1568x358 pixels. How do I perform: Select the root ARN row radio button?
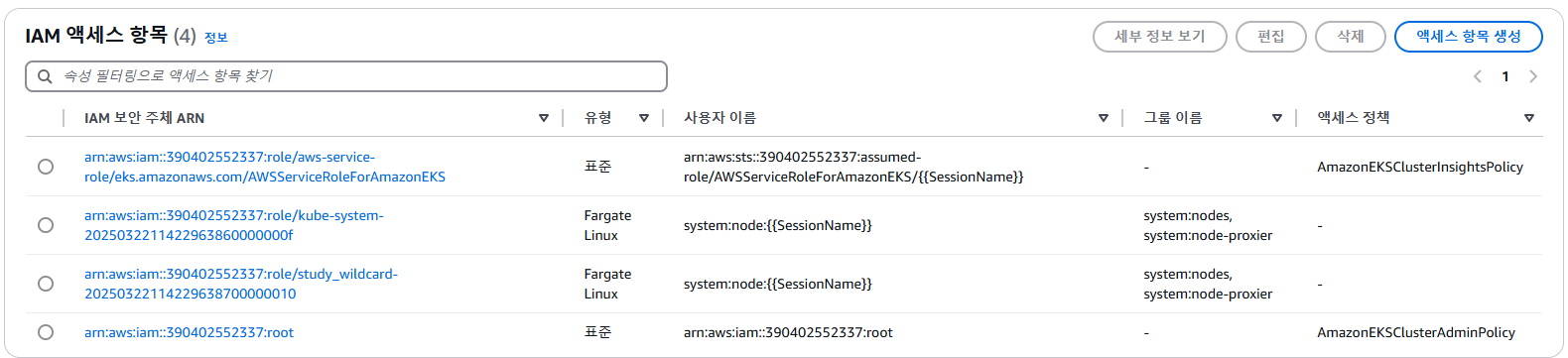click(46, 332)
